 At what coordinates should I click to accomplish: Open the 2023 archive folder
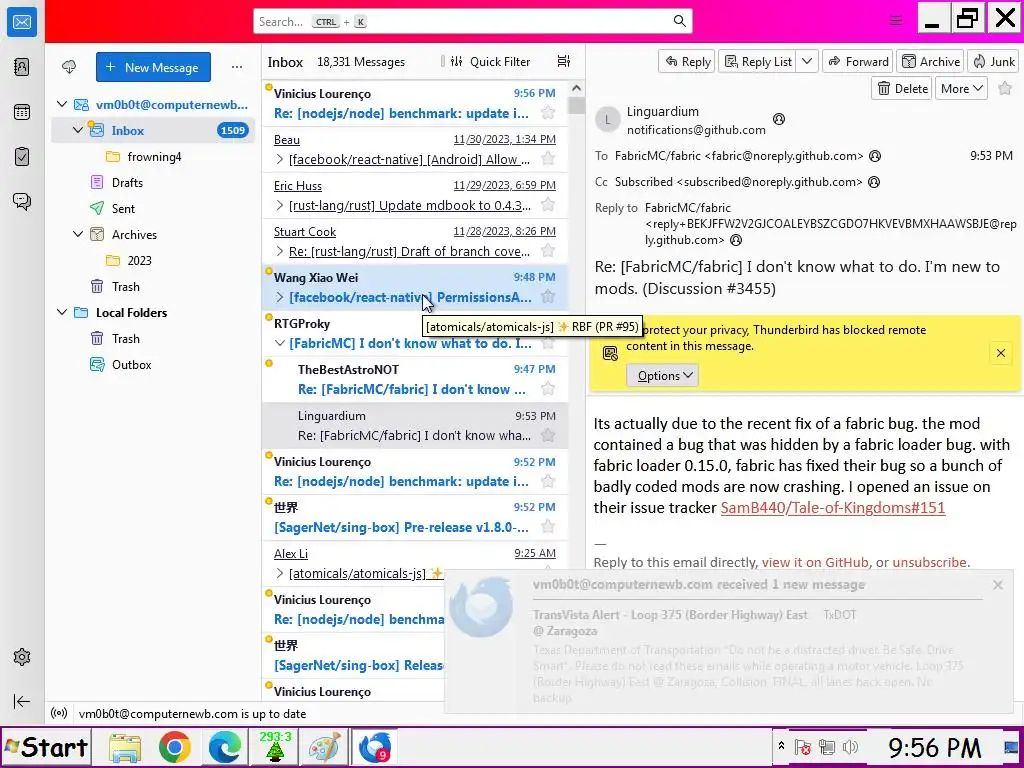(139, 260)
